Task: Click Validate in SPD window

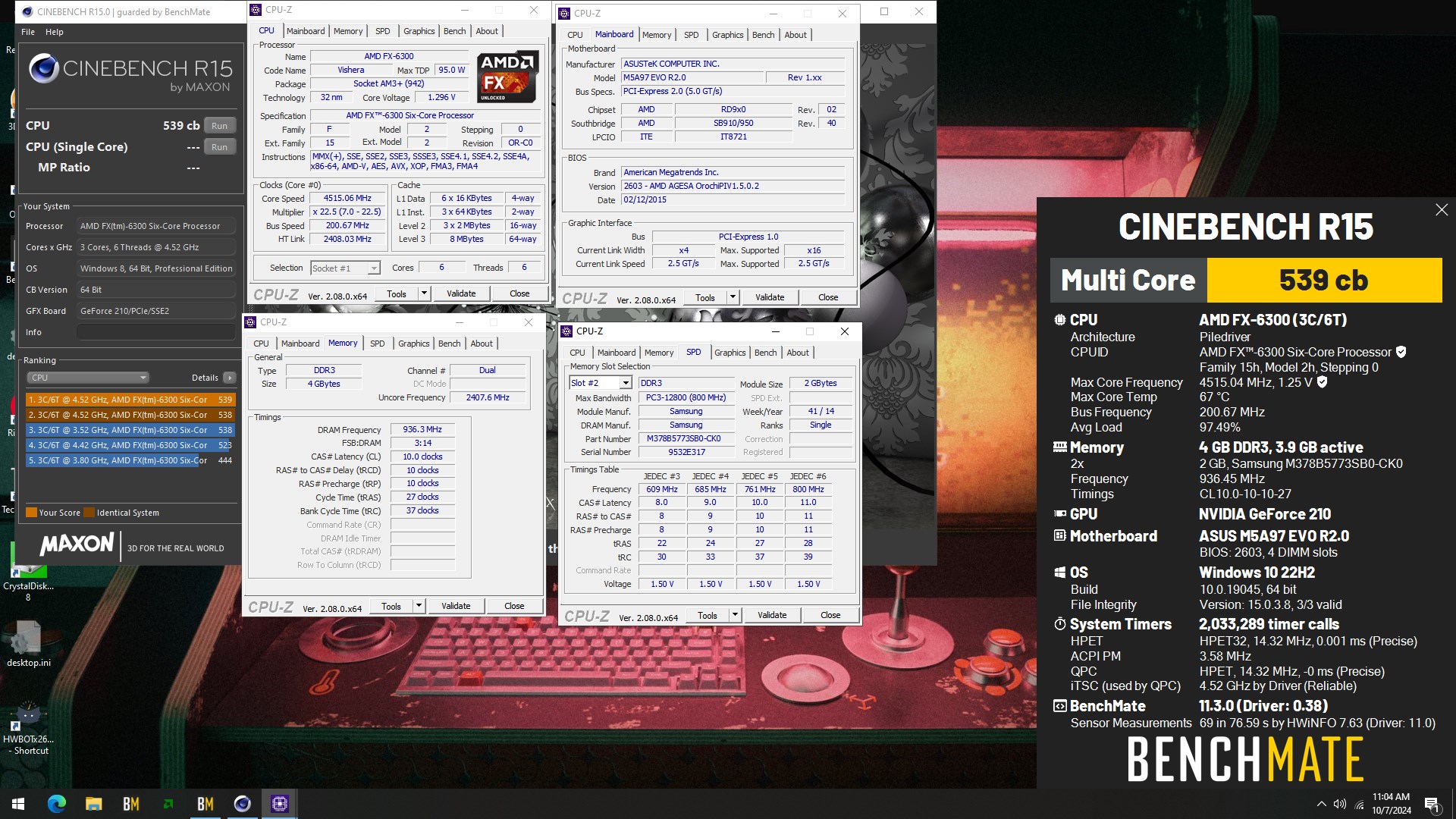Action: pos(772,615)
